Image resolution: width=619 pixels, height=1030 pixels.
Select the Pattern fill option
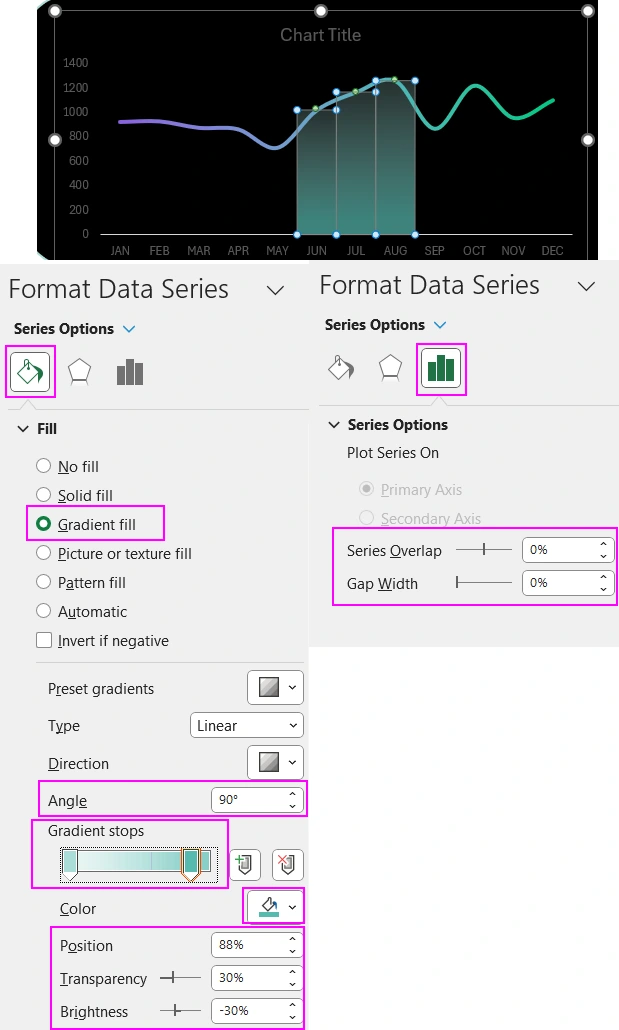click(44, 583)
